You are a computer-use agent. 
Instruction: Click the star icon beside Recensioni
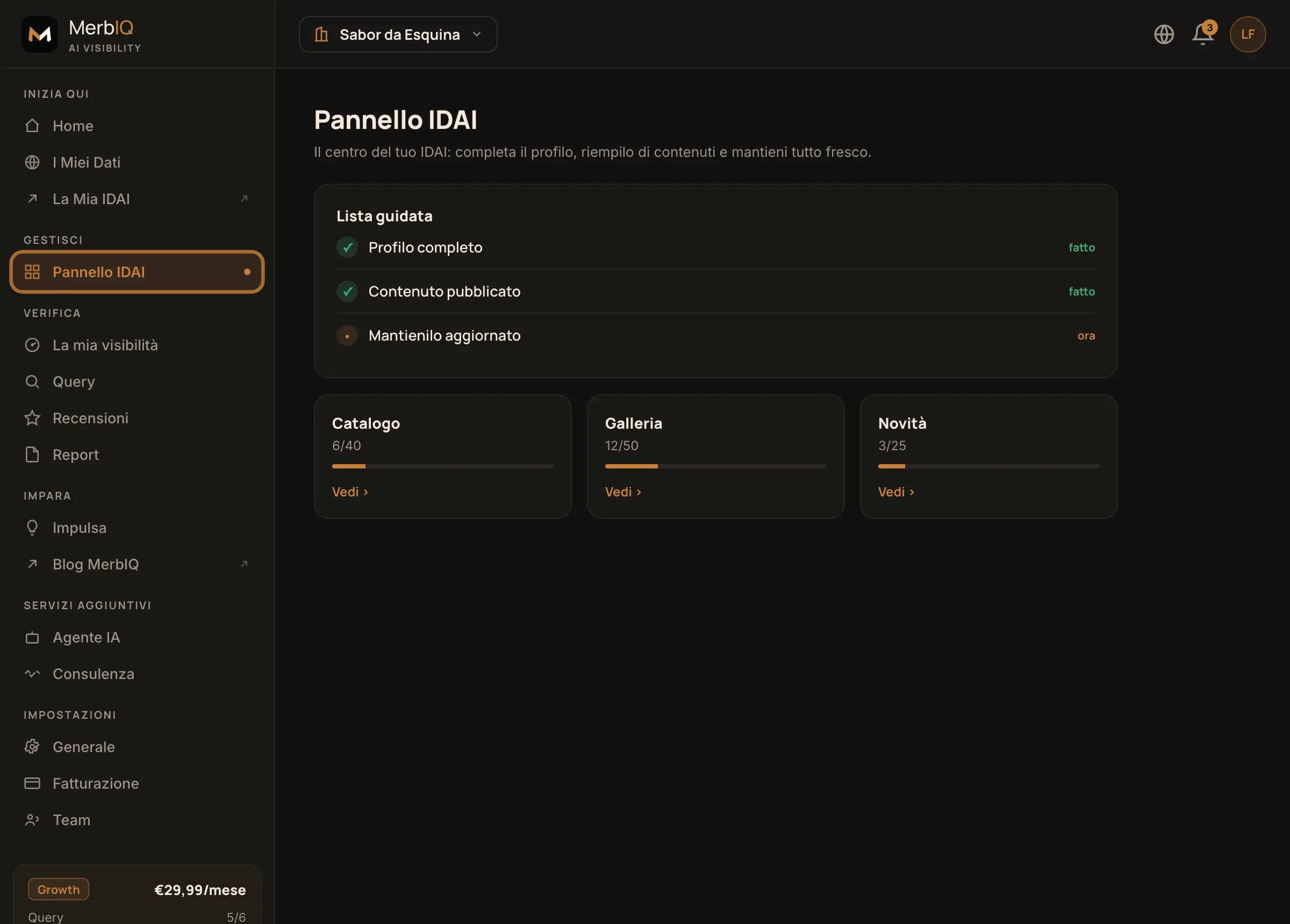click(x=32, y=418)
